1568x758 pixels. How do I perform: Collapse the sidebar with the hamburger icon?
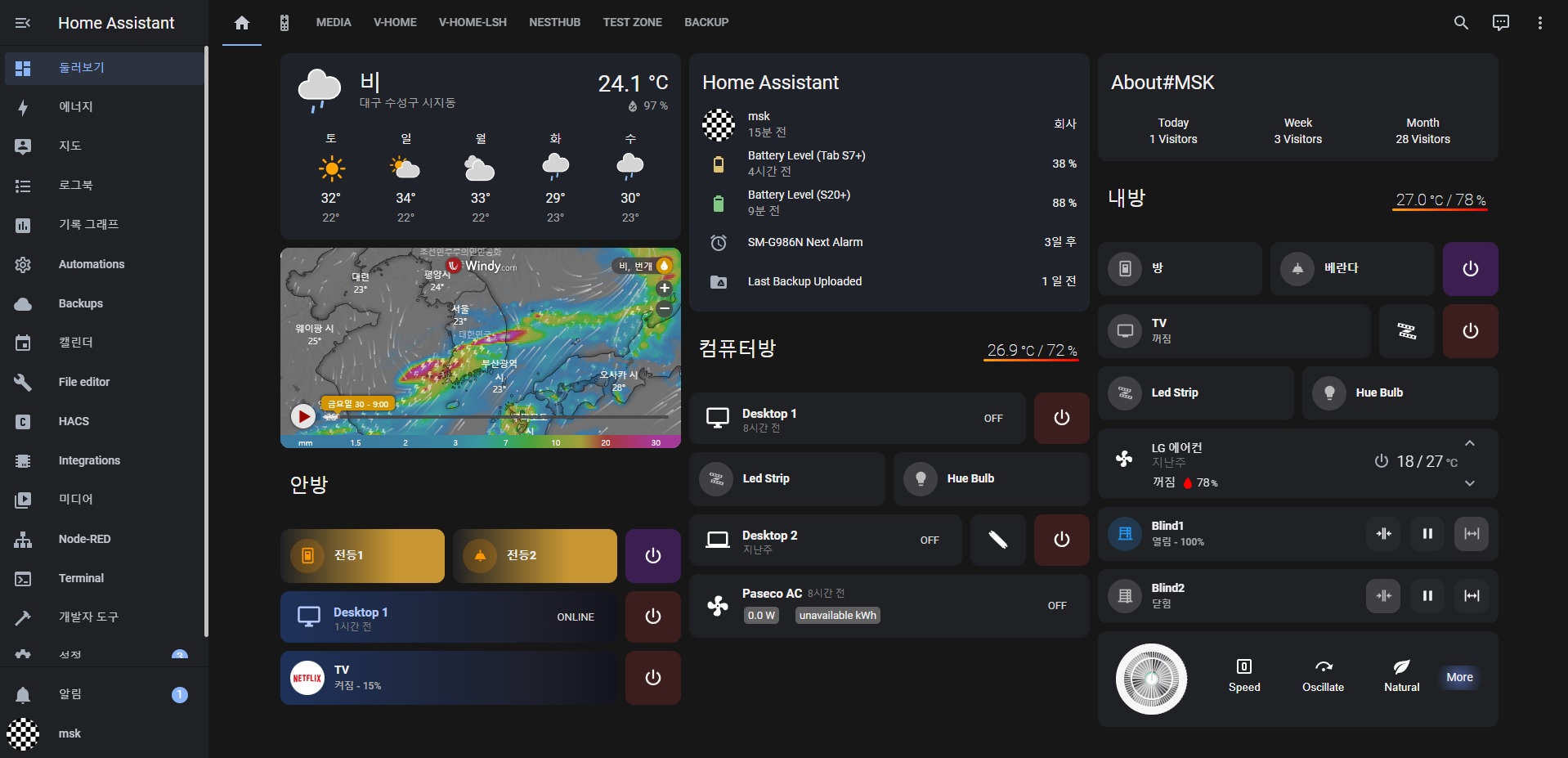click(x=23, y=23)
